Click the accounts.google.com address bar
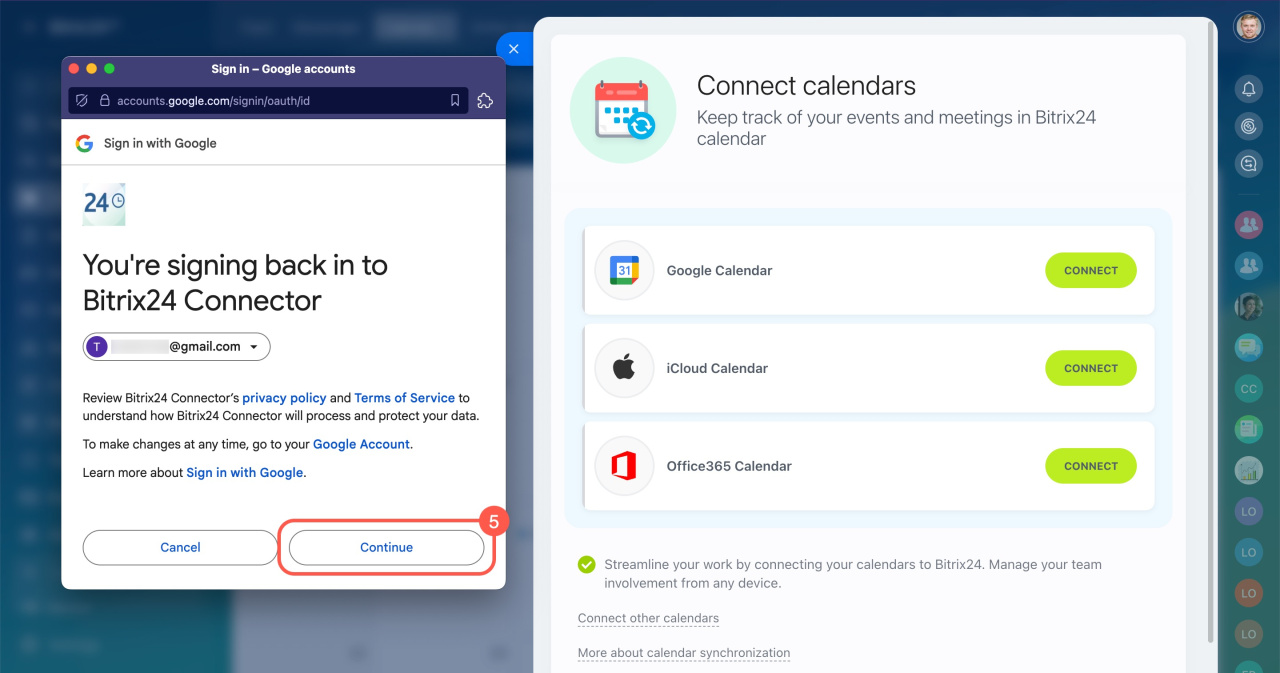The image size is (1280, 673). tap(269, 100)
